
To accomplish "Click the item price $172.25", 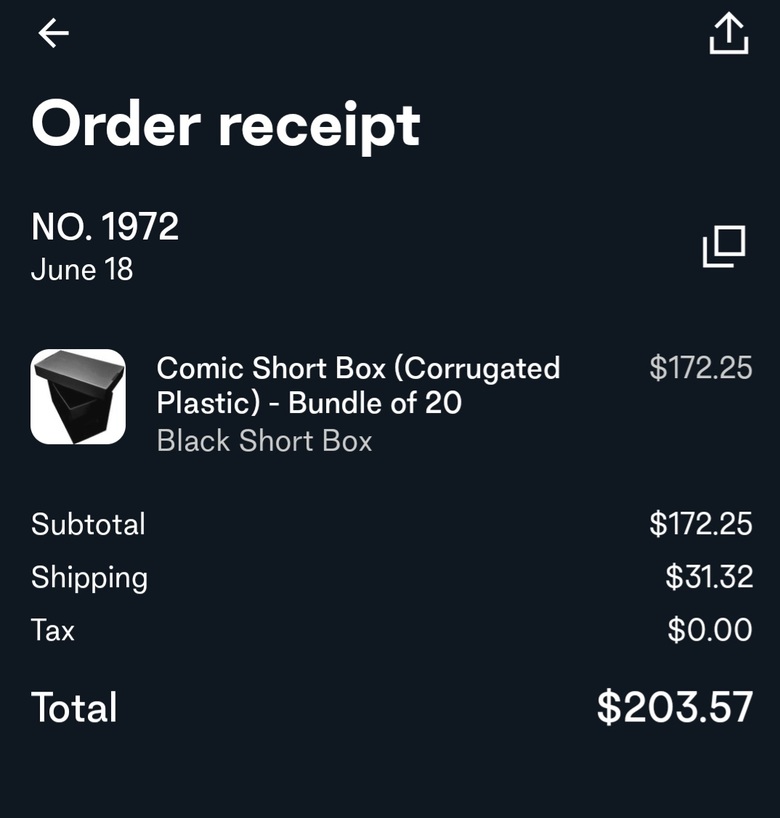I will tap(701, 367).
